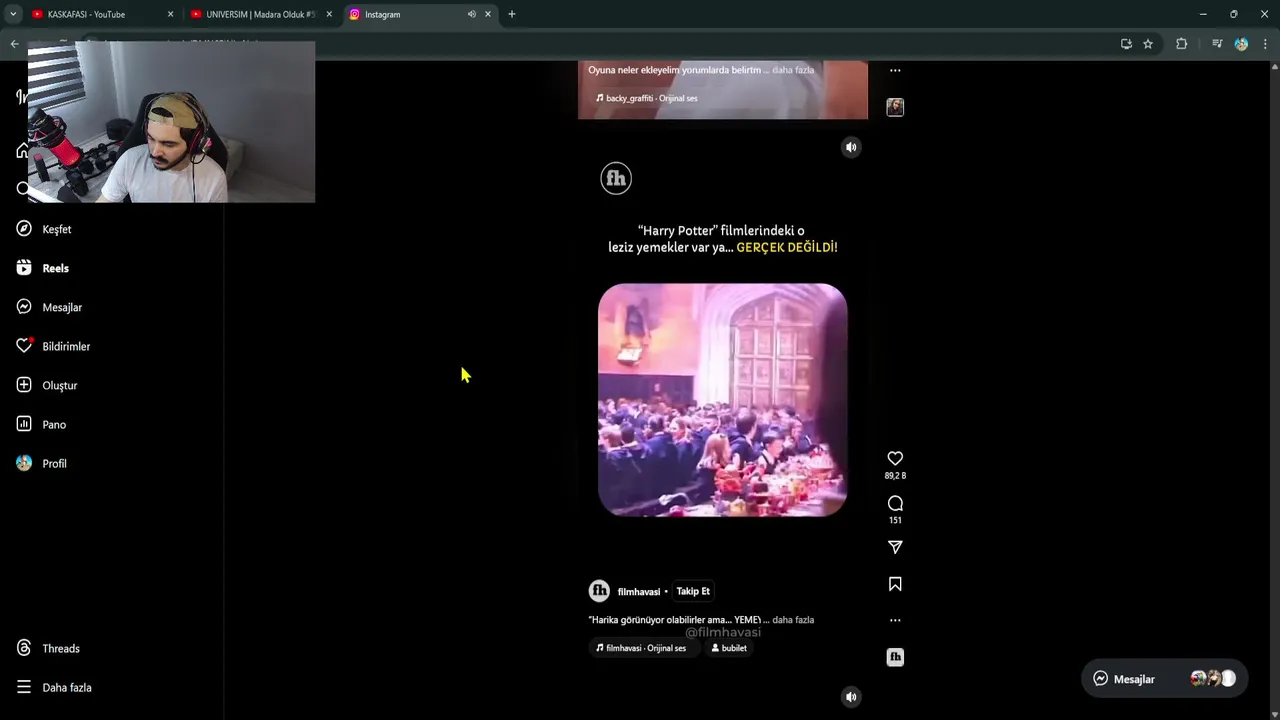
Task: Open Chrome profile avatar
Action: click(1241, 44)
